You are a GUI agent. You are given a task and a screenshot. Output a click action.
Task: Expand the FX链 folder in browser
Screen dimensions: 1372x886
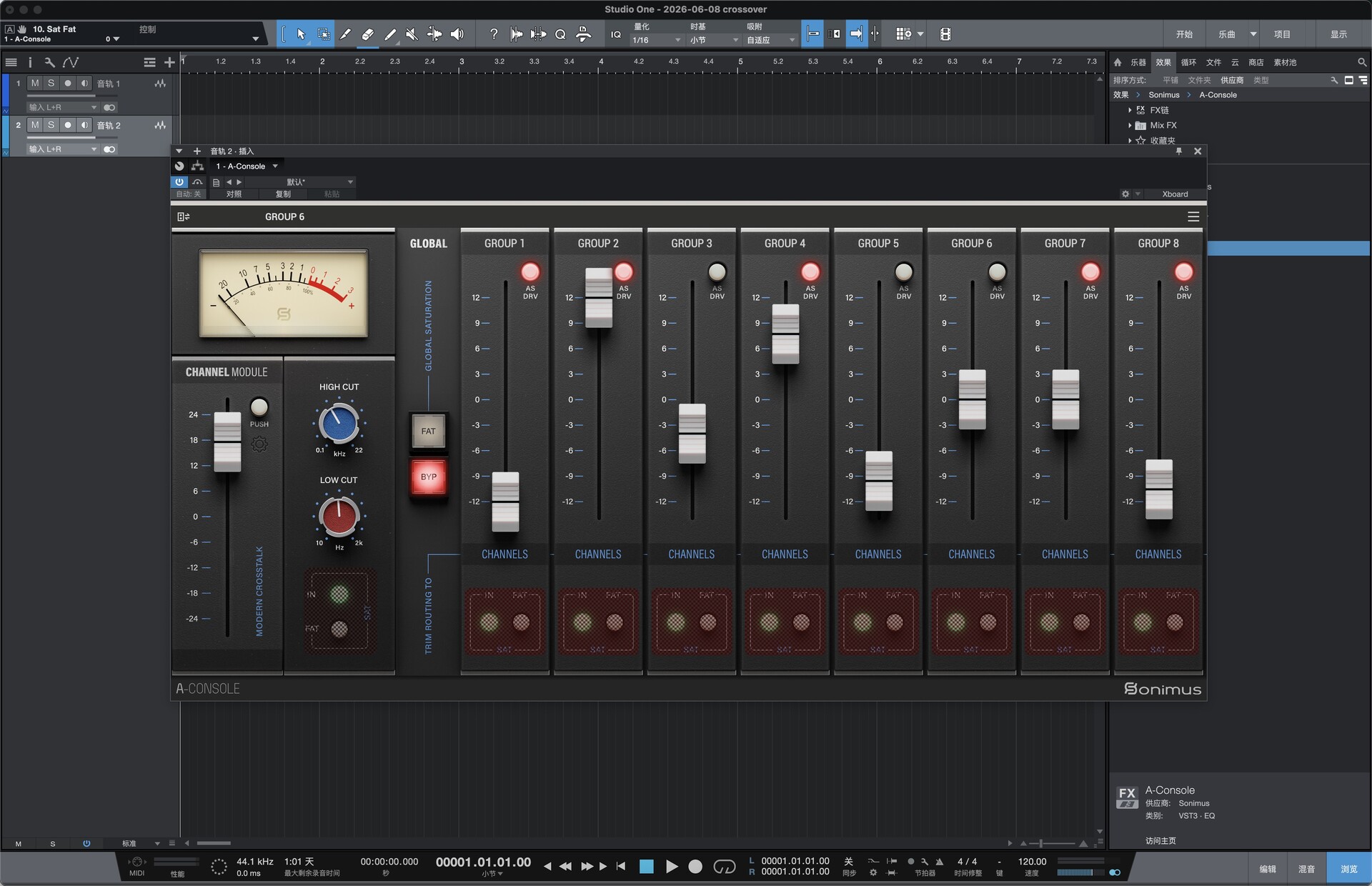[x=1130, y=110]
